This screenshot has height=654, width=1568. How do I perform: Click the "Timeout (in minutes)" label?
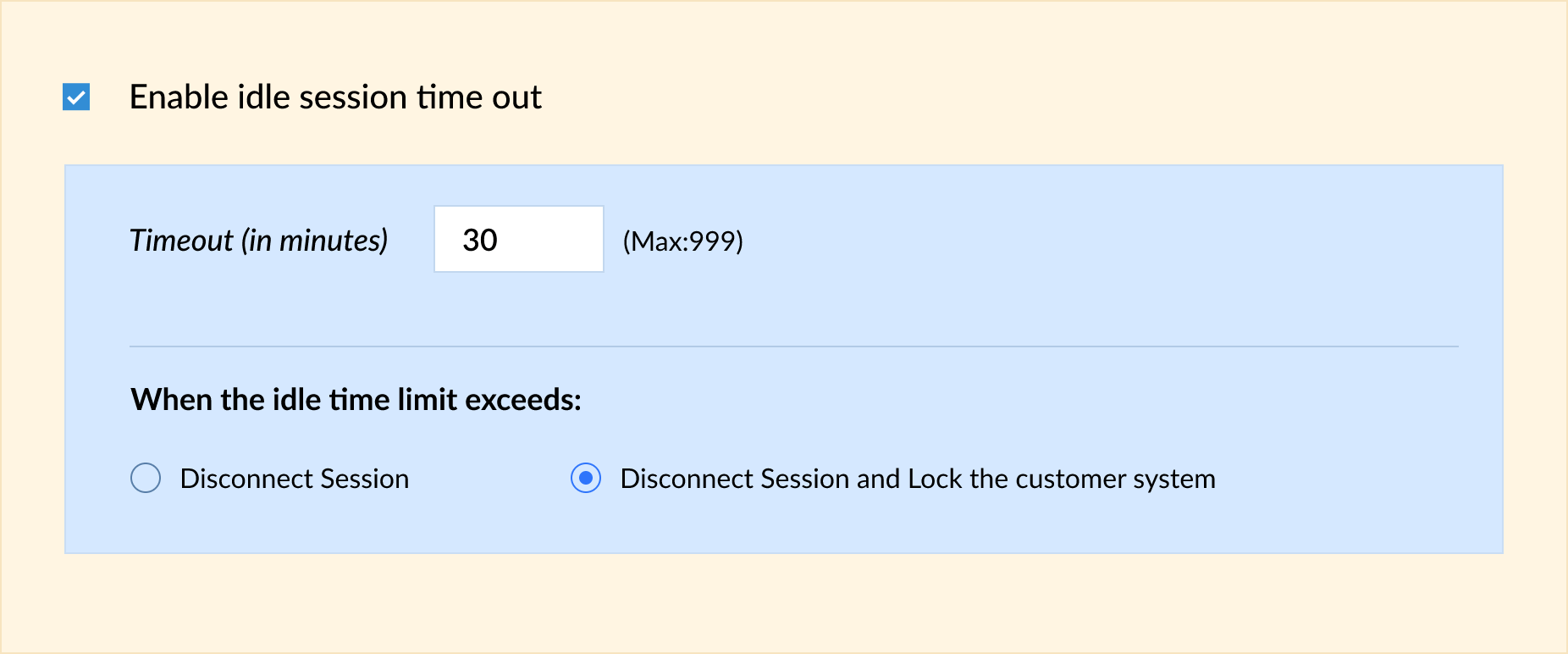click(x=258, y=241)
